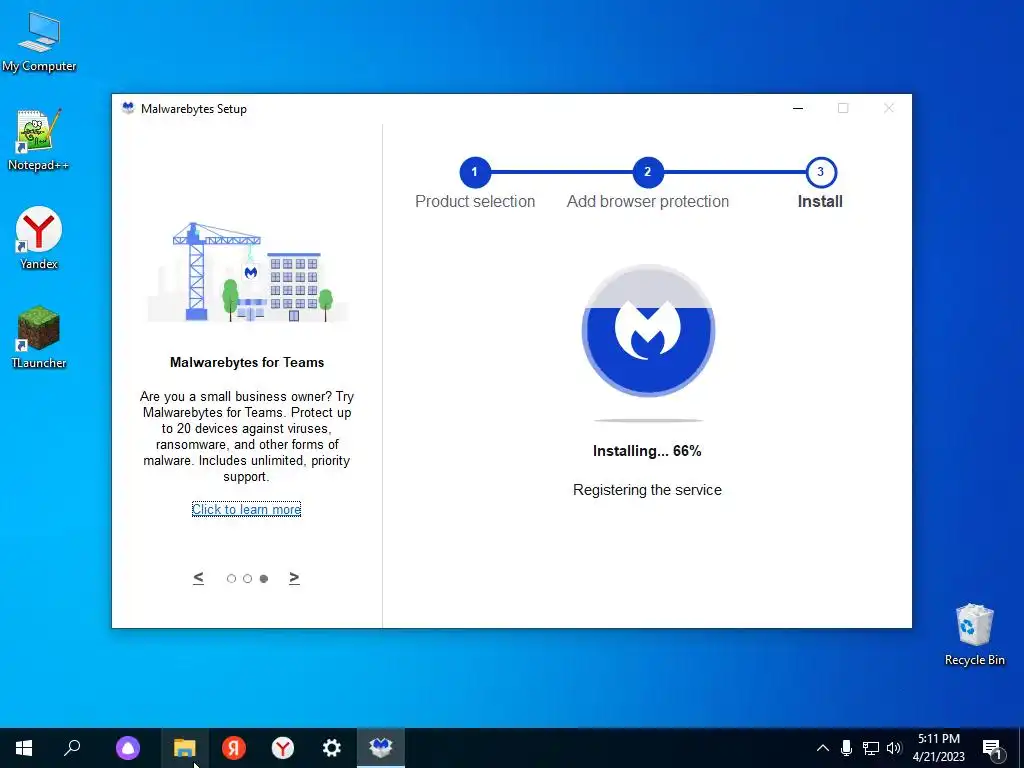
Task: Go to next promo slide
Action: [295, 578]
